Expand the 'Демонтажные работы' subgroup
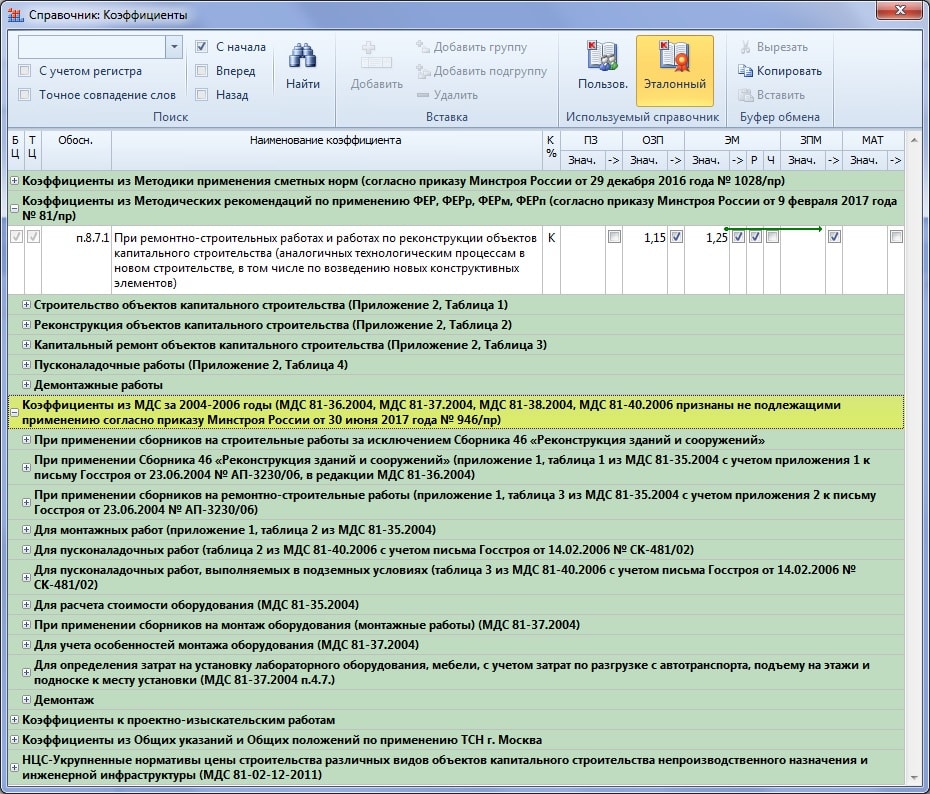This screenshot has width=930, height=794. tap(26, 385)
